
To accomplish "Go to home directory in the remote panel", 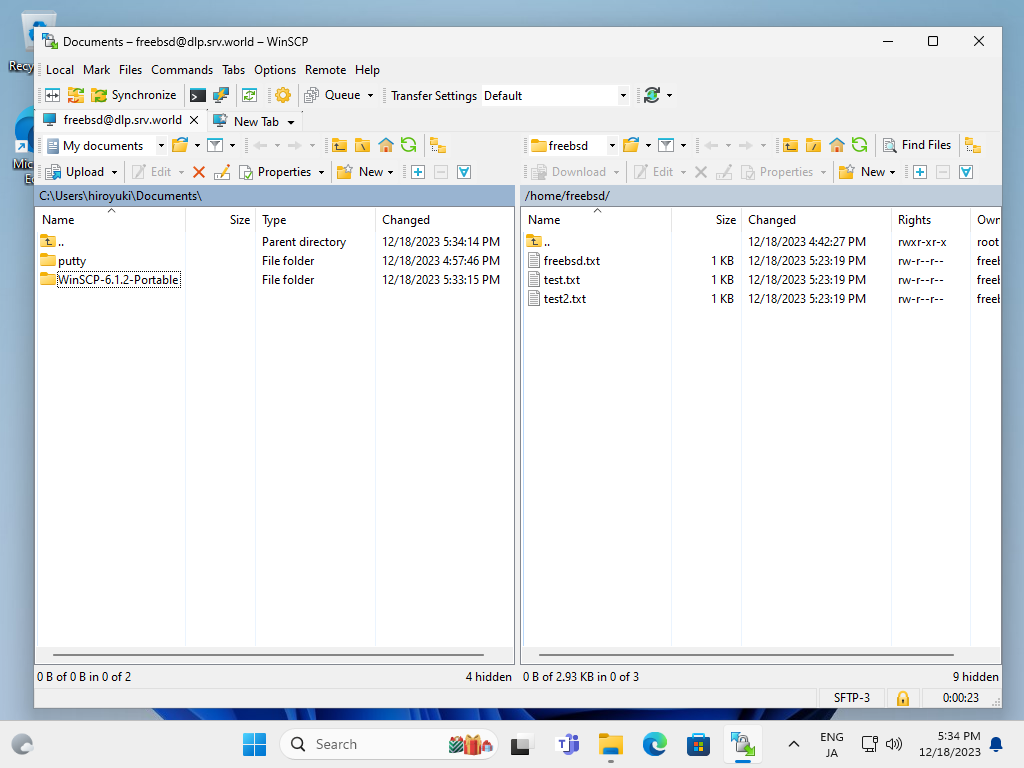I will click(837, 145).
